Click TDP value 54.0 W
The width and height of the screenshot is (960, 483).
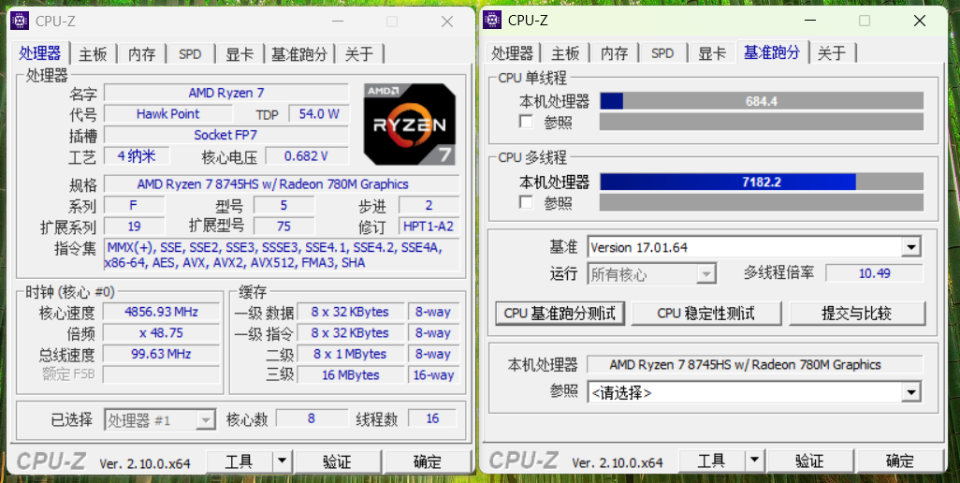[319, 114]
